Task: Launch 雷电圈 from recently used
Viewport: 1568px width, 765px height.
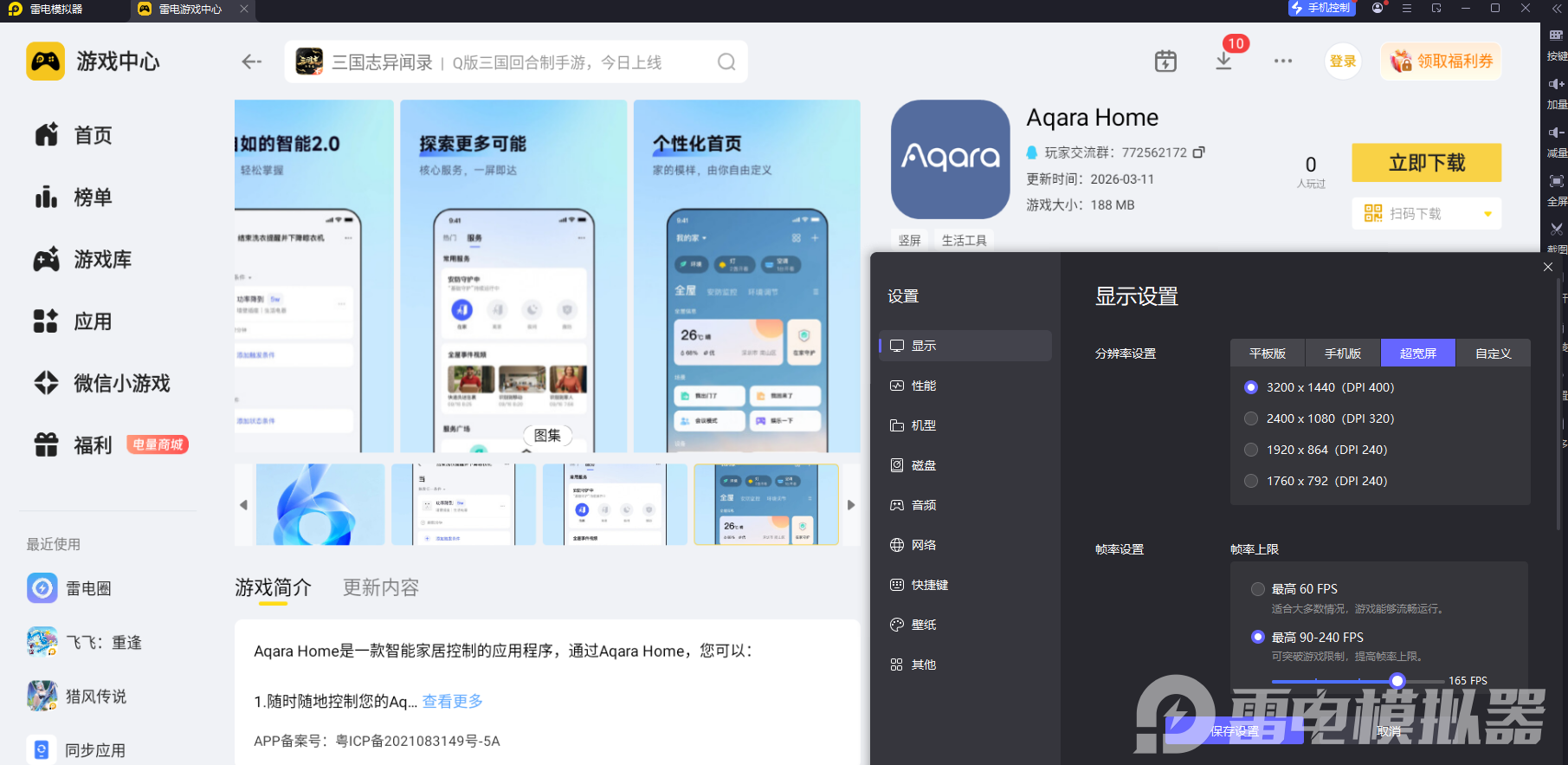Action: pyautogui.click(x=69, y=588)
